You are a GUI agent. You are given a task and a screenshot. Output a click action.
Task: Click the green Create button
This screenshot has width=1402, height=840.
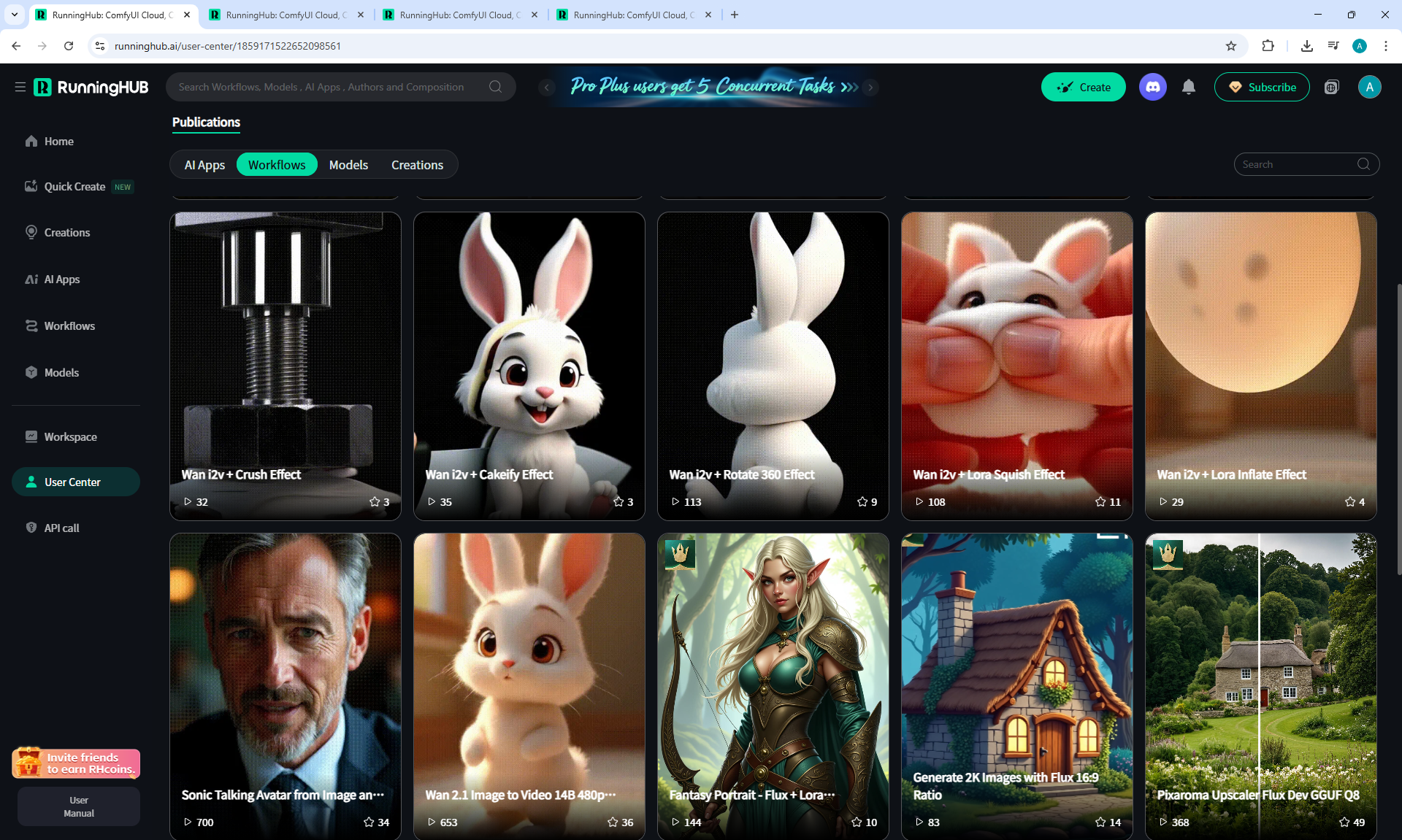pos(1083,87)
